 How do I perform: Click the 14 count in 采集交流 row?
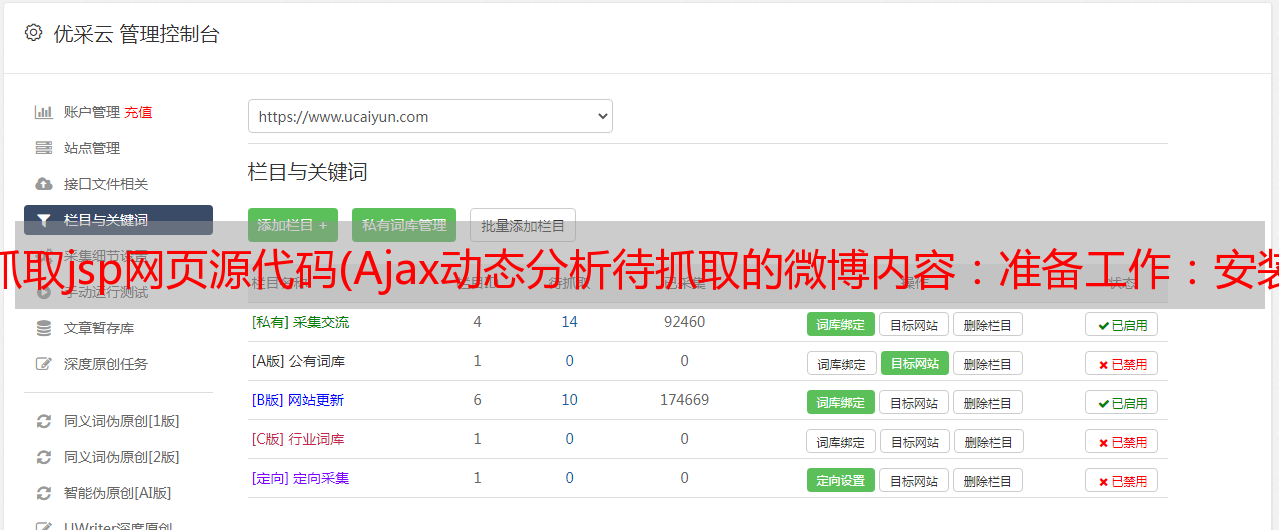[569, 322]
